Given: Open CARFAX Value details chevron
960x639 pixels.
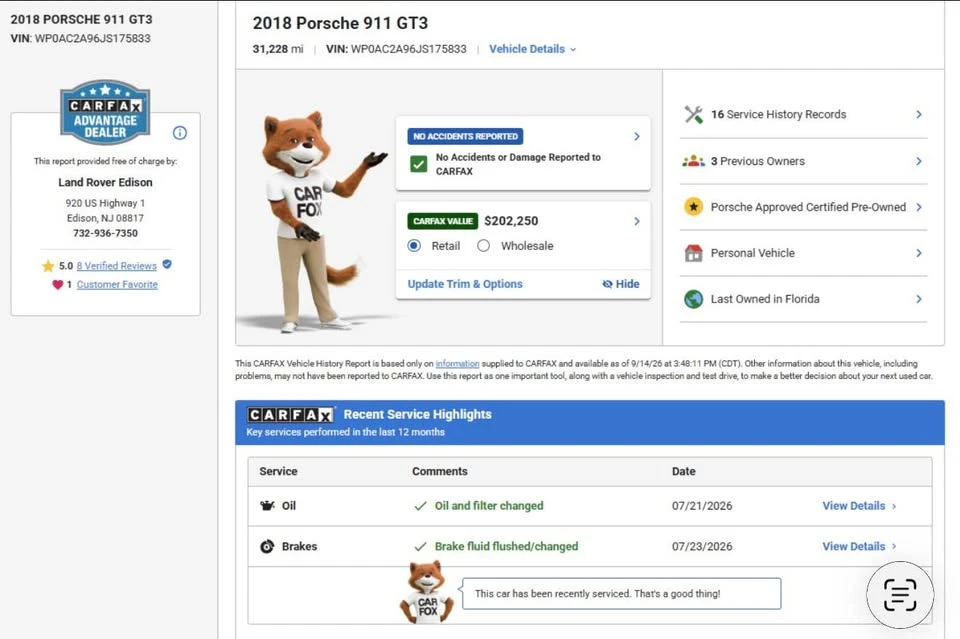Looking at the screenshot, I should tap(637, 221).
